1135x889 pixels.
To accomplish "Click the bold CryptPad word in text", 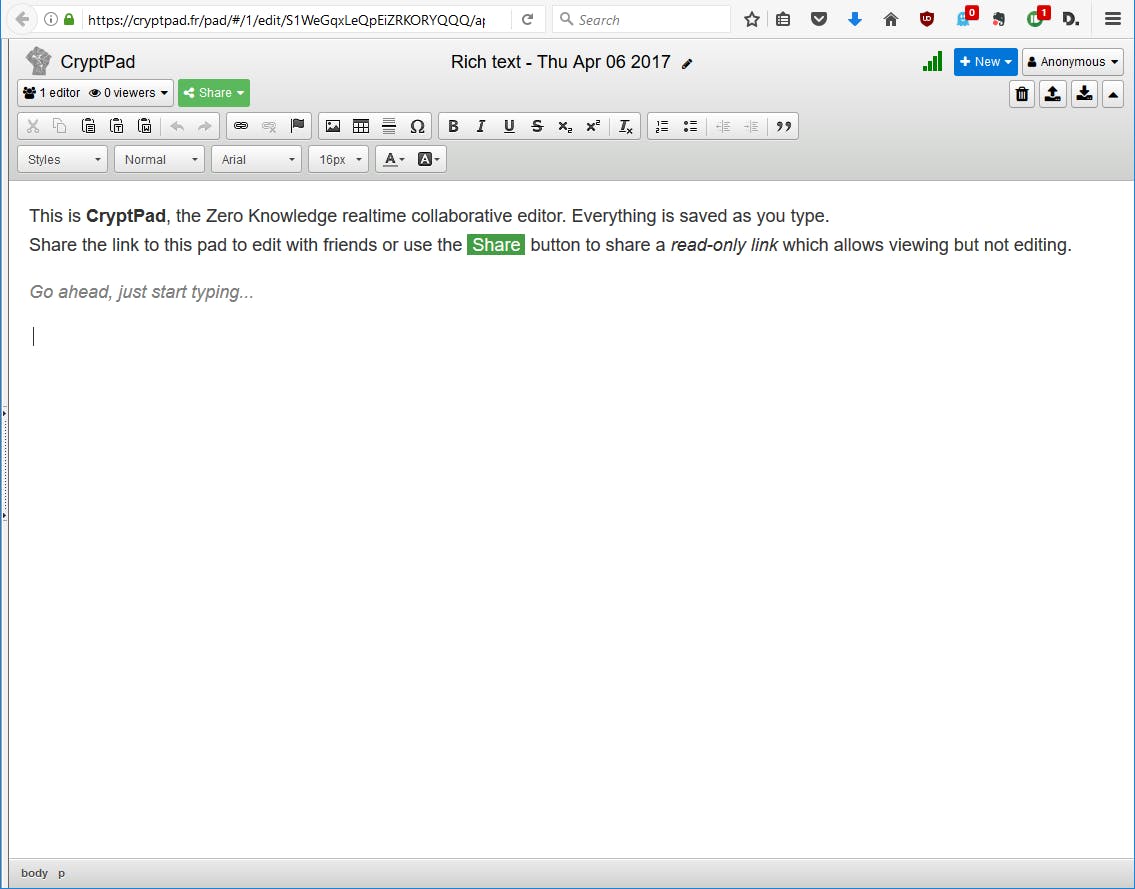I will 126,216.
